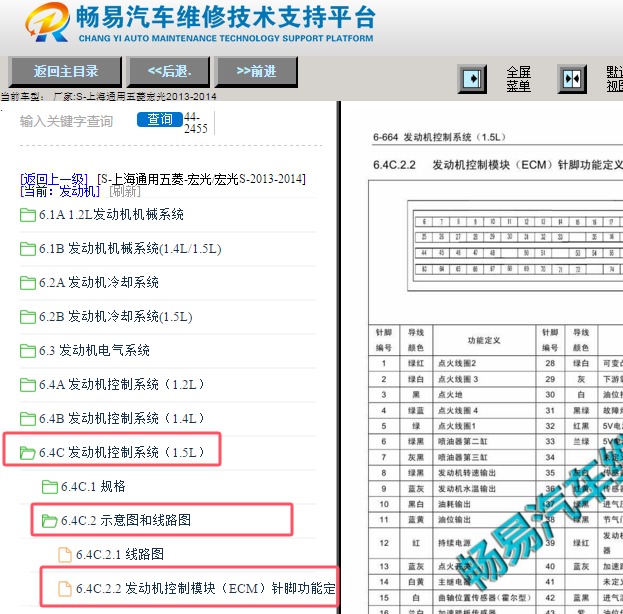Click folder icon beside 6.4A 发动机控制系统

pos(27,385)
